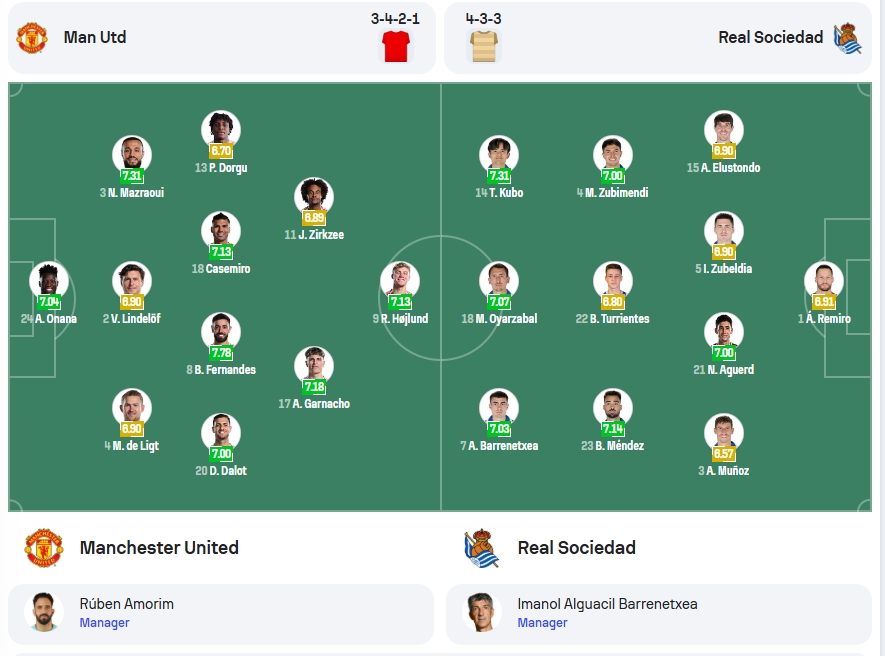This screenshot has height=656, width=885.
Task: Click the Real Sociedad crest in header
Action: coord(847,38)
